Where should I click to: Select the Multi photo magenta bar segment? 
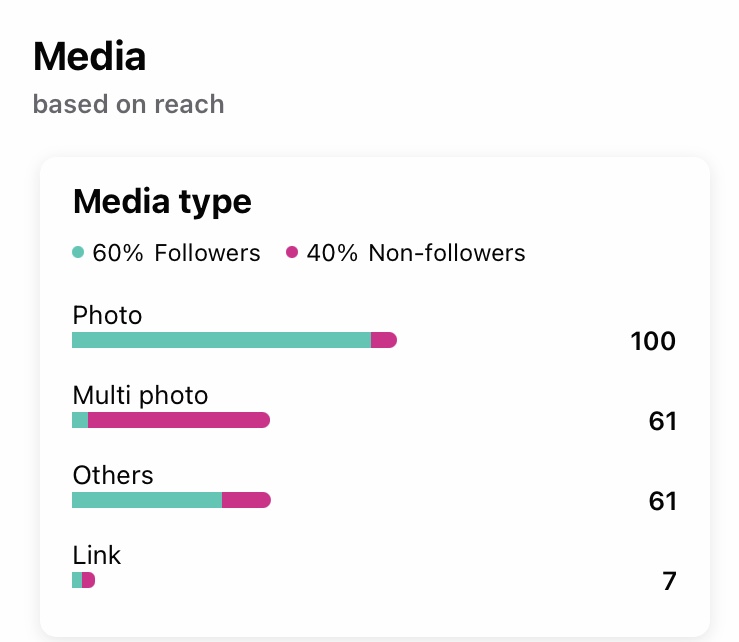(x=179, y=420)
